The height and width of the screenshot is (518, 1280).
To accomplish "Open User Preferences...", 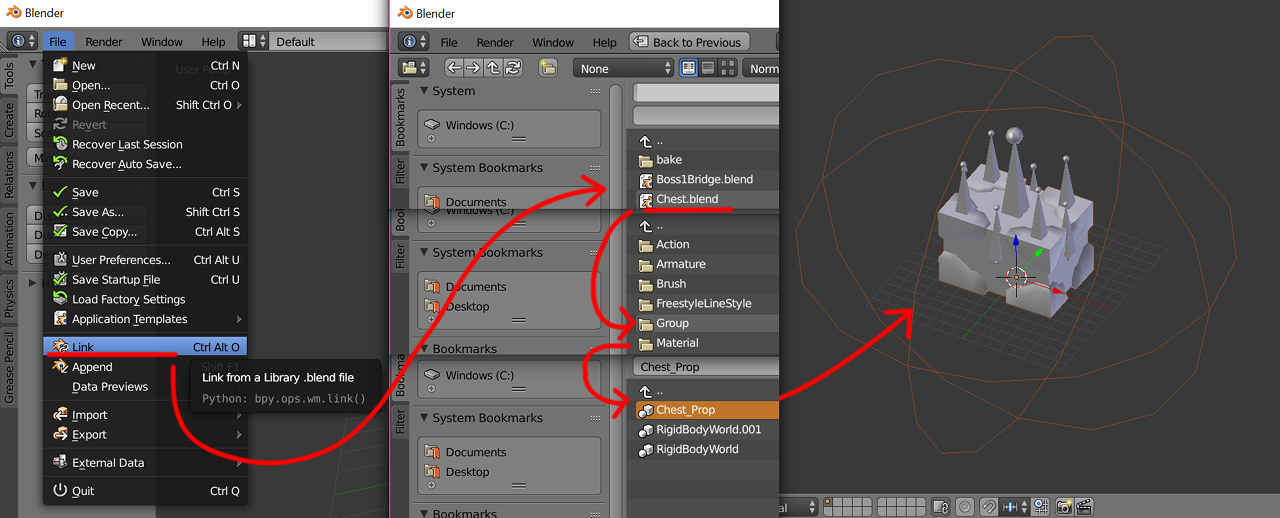I will 146,260.
